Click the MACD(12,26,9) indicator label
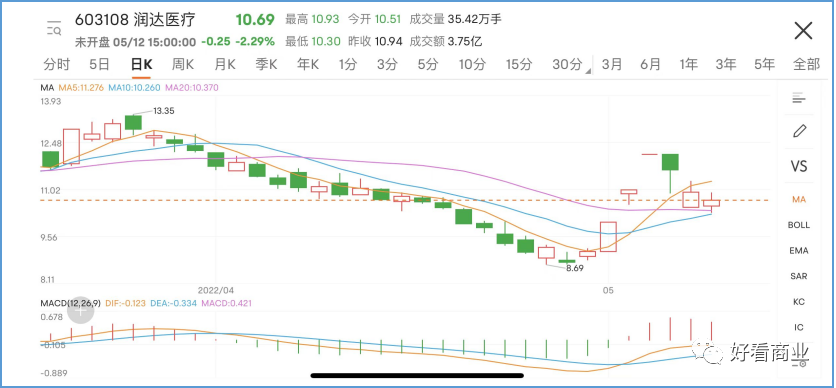The height and width of the screenshot is (388, 836). pyautogui.click(x=70, y=303)
